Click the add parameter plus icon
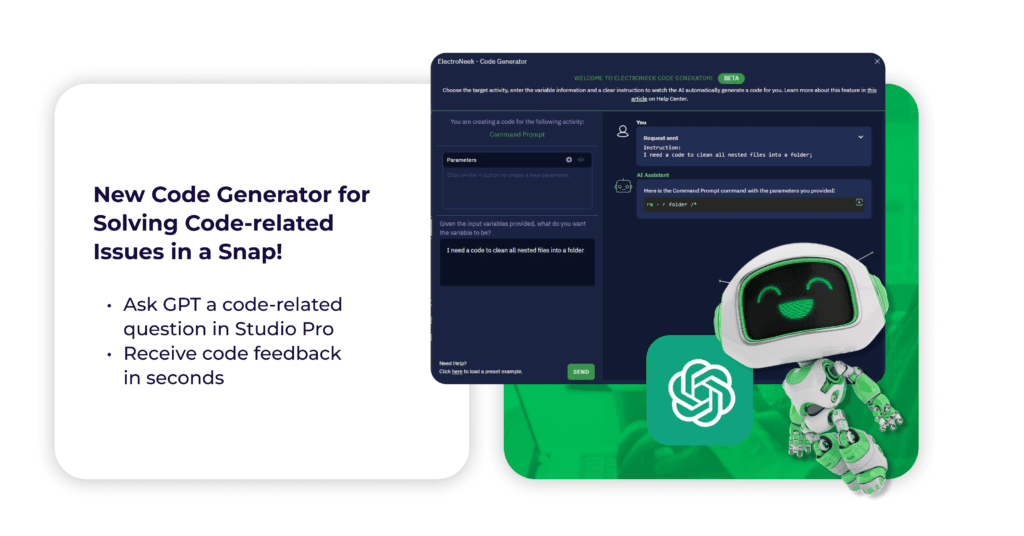Viewport: 1024px width, 536px height. (569, 160)
